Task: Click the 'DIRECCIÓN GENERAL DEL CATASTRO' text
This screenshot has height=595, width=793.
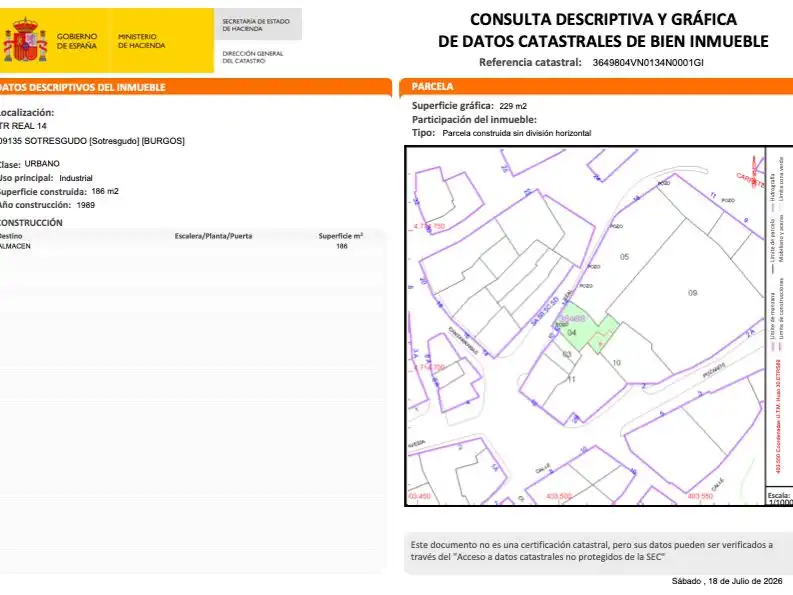Action: pos(252,57)
